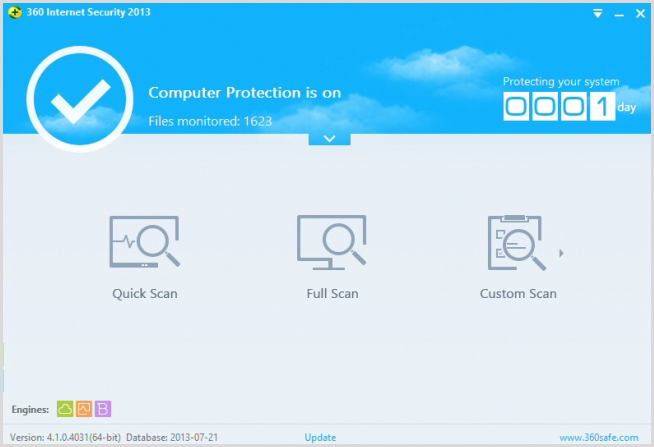Start a scan via the Quick Scan icon

click(x=144, y=242)
